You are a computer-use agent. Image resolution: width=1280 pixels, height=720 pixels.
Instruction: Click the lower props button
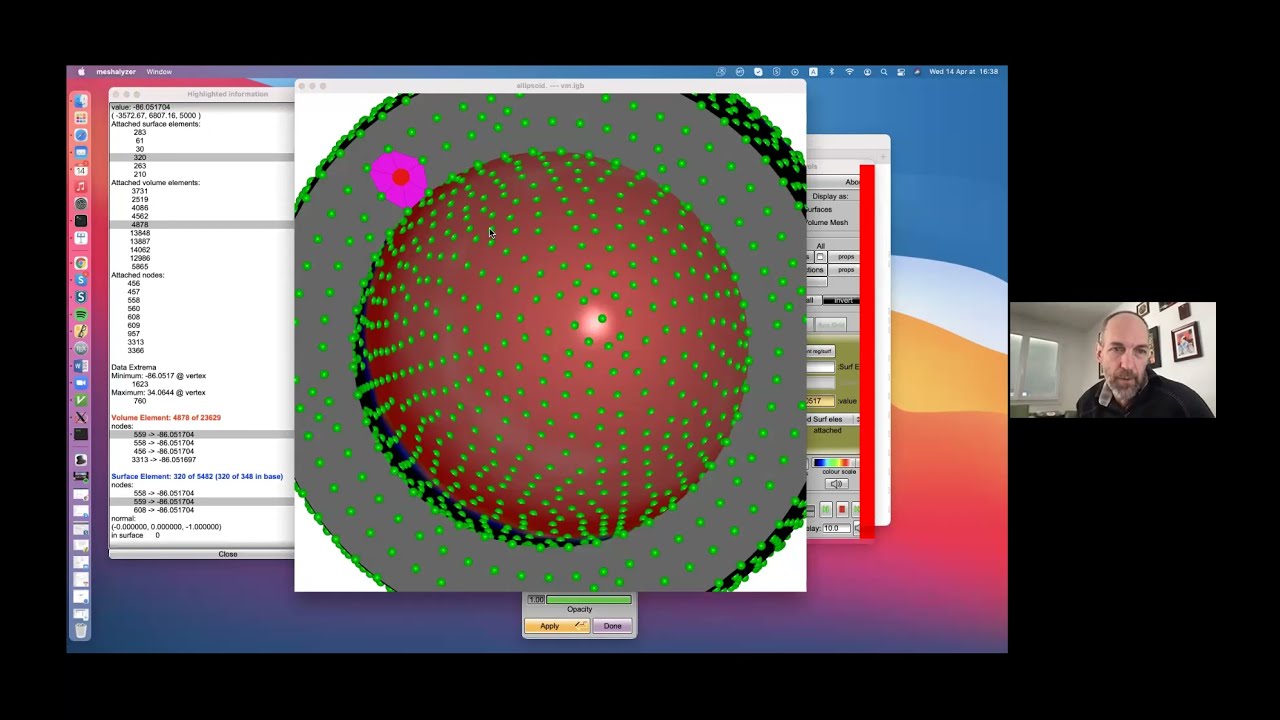[x=846, y=270]
